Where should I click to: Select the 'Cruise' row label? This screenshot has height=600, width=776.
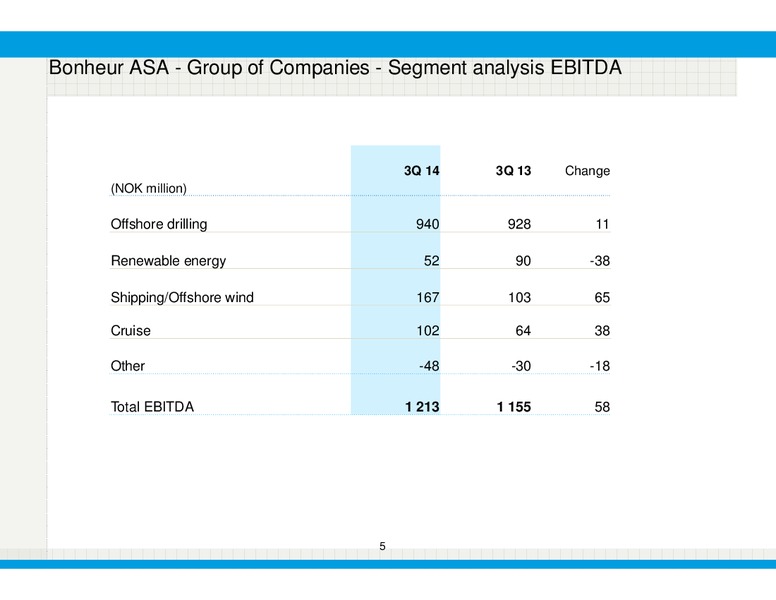[131, 331]
